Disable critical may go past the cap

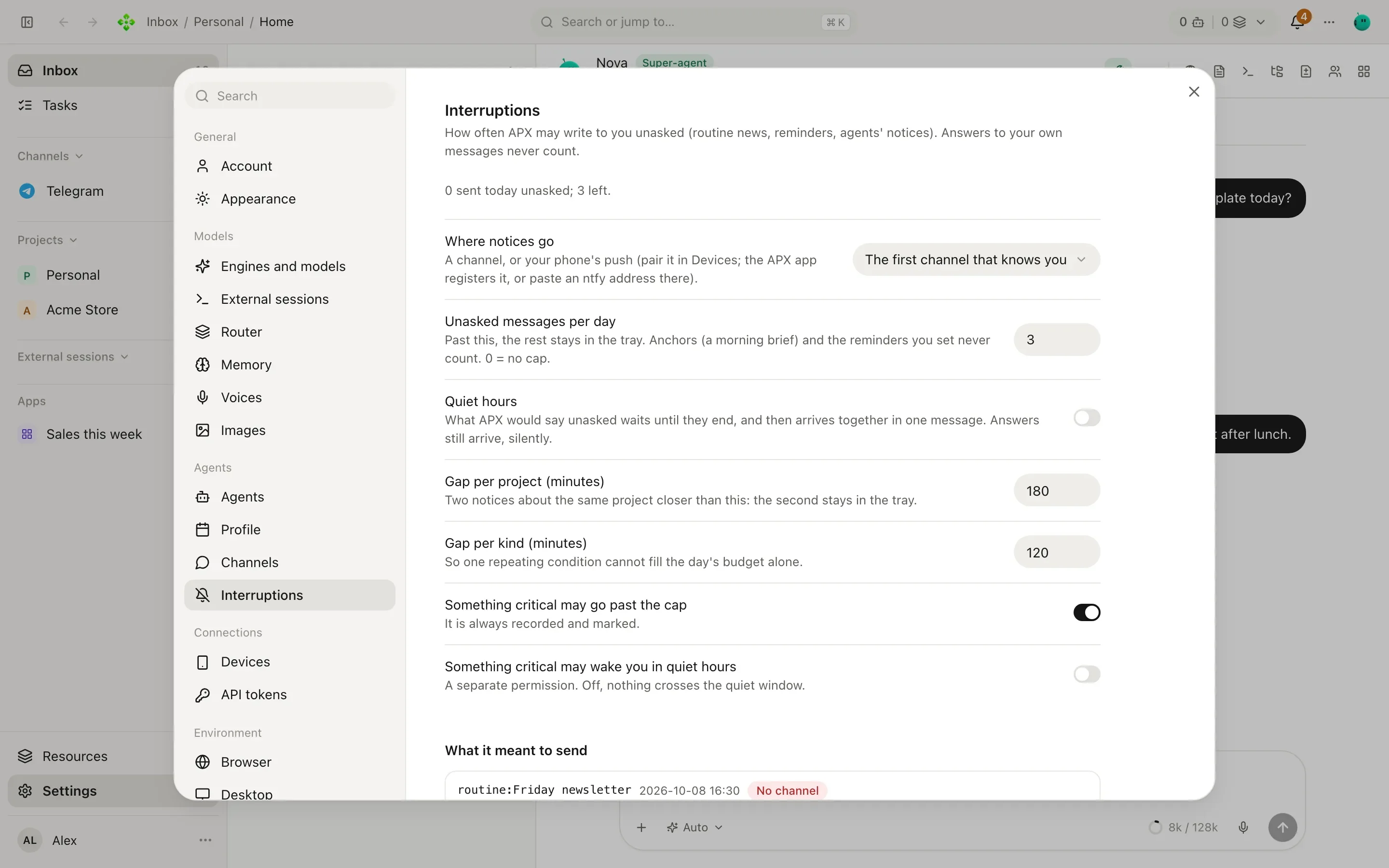[x=1087, y=612]
